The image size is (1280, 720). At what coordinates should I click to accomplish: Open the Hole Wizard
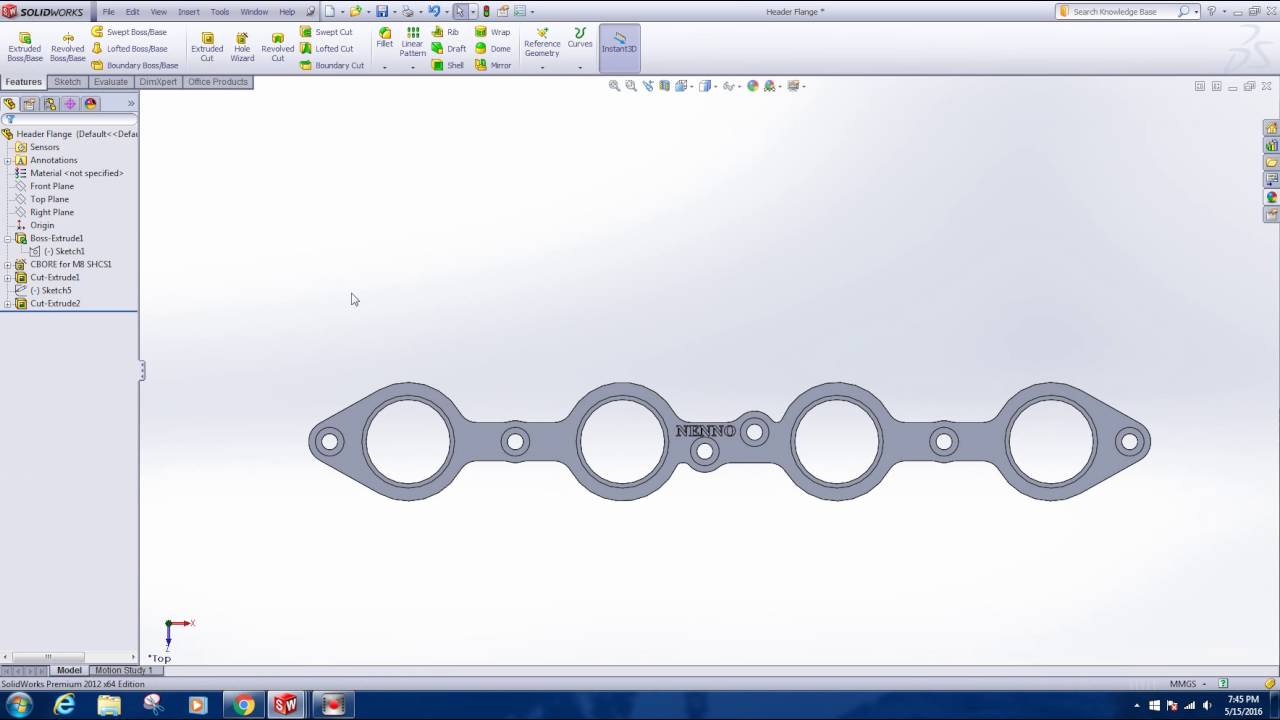(242, 47)
